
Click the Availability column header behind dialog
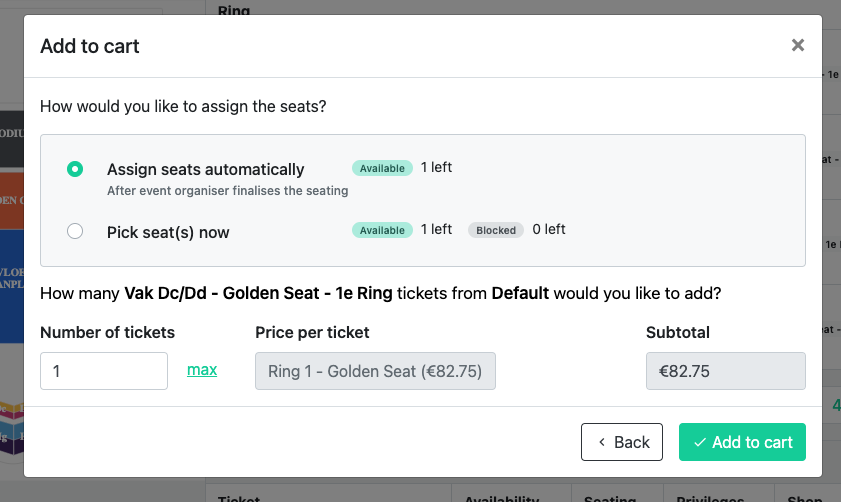[501, 499]
